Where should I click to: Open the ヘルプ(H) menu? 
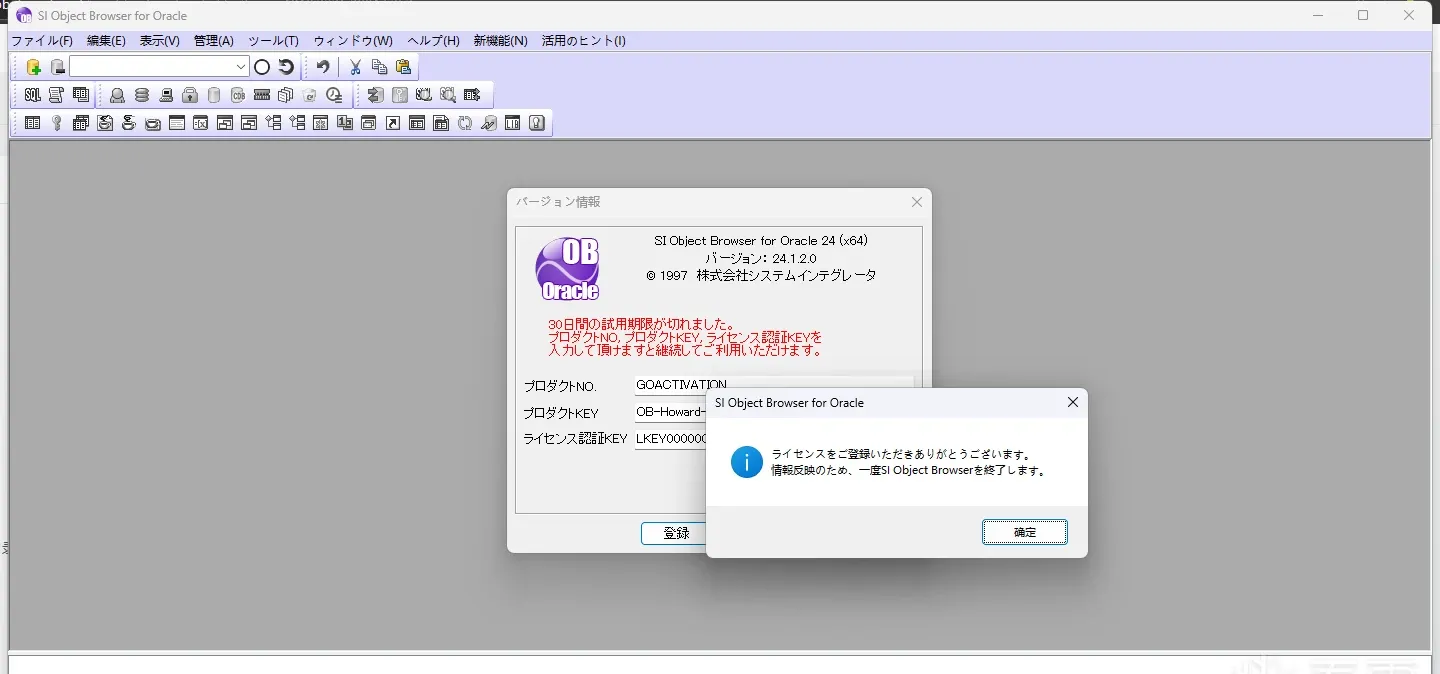point(433,41)
